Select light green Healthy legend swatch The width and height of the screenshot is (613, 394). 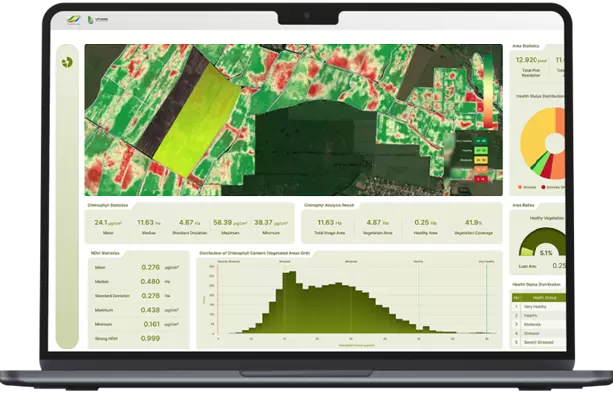pyautogui.click(x=480, y=150)
